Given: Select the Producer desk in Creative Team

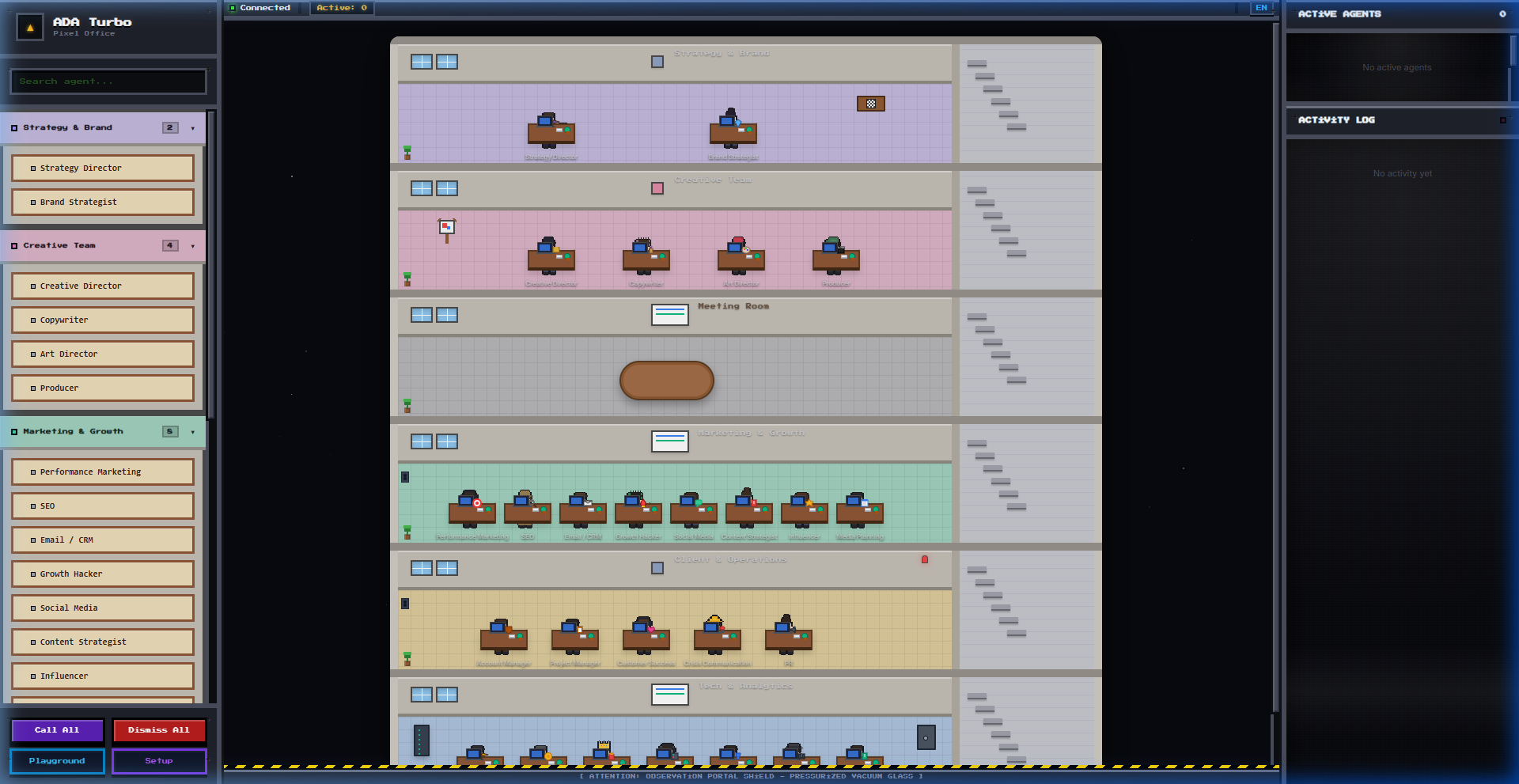Looking at the screenshot, I should click(836, 256).
